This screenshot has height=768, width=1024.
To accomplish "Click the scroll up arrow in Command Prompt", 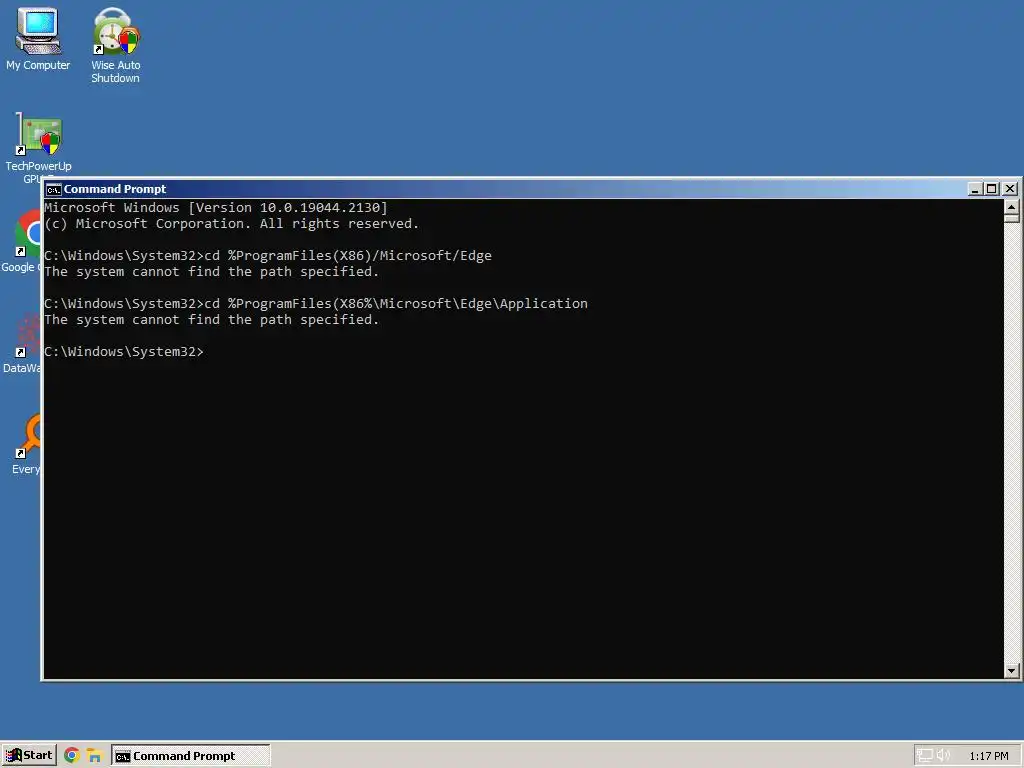I will coord(1012,207).
